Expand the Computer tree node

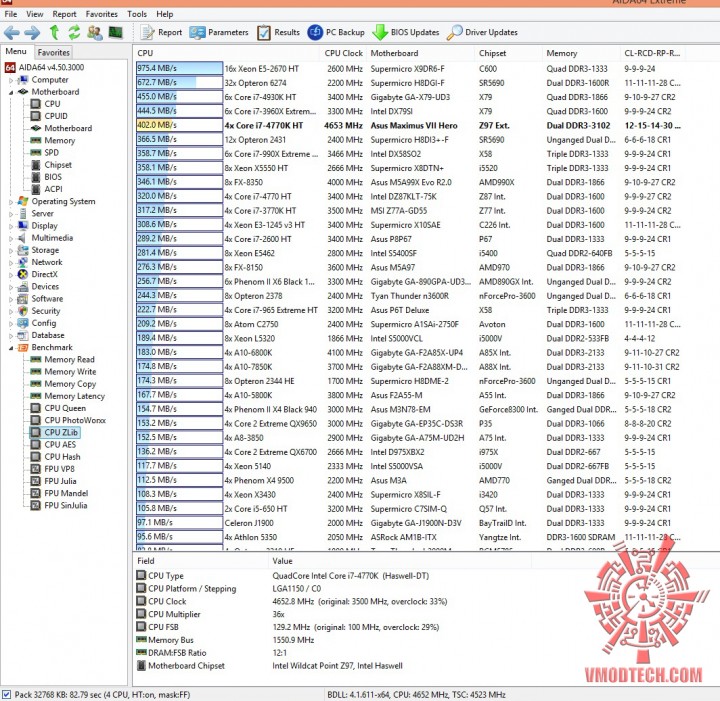click(11, 80)
